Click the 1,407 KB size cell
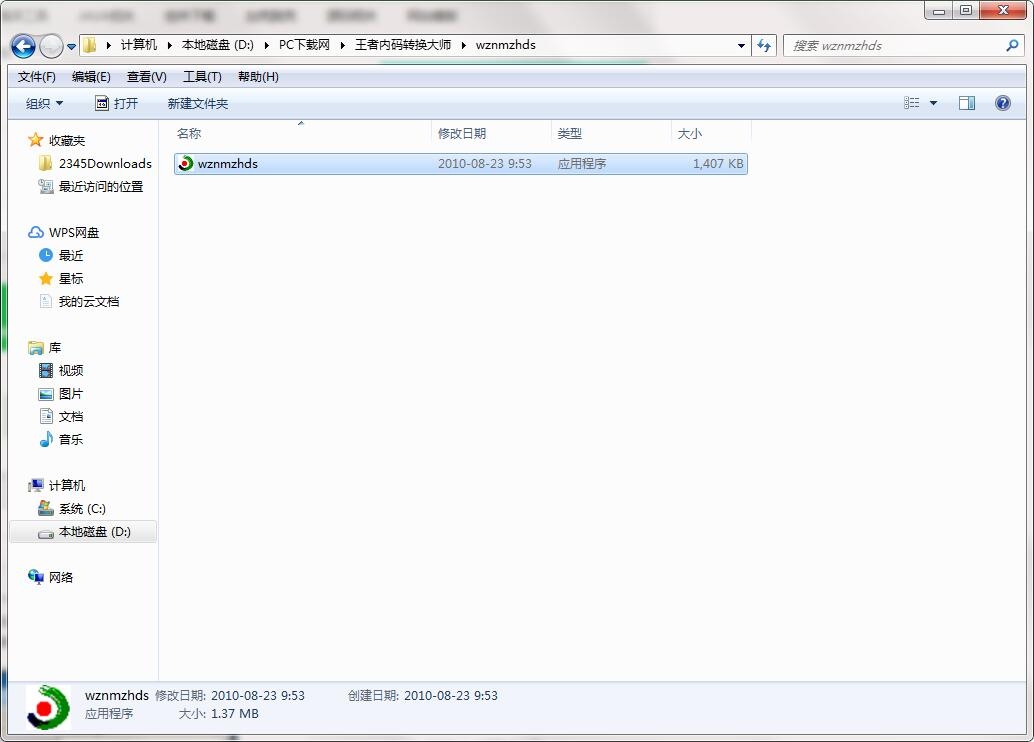Viewport: 1034px width, 742px height. tap(717, 164)
